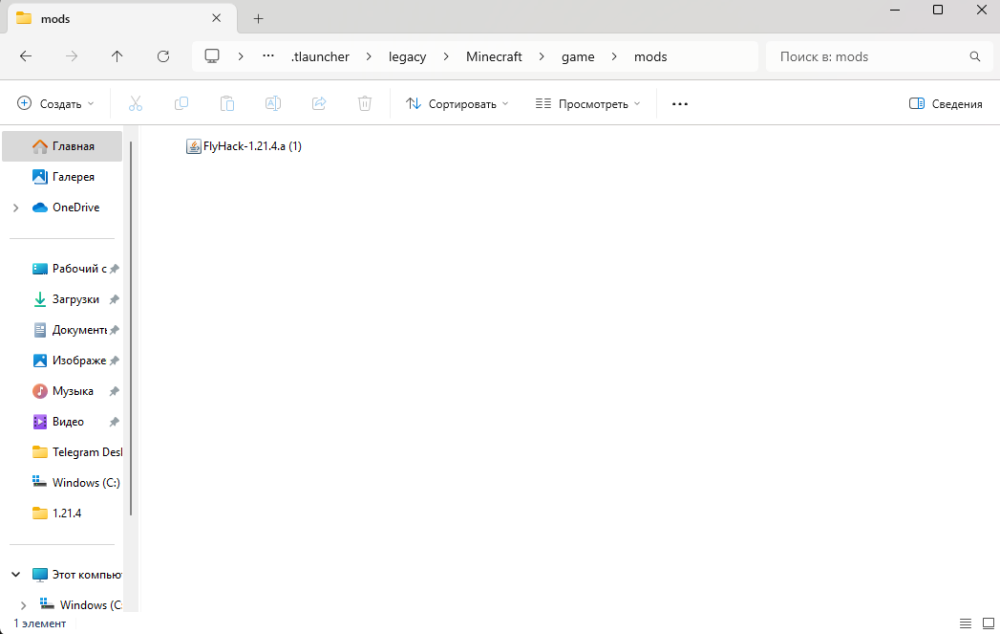The width and height of the screenshot is (1000, 634).
Task: Select FlyHack-1.21.4.a (1) file
Action: 244,146
